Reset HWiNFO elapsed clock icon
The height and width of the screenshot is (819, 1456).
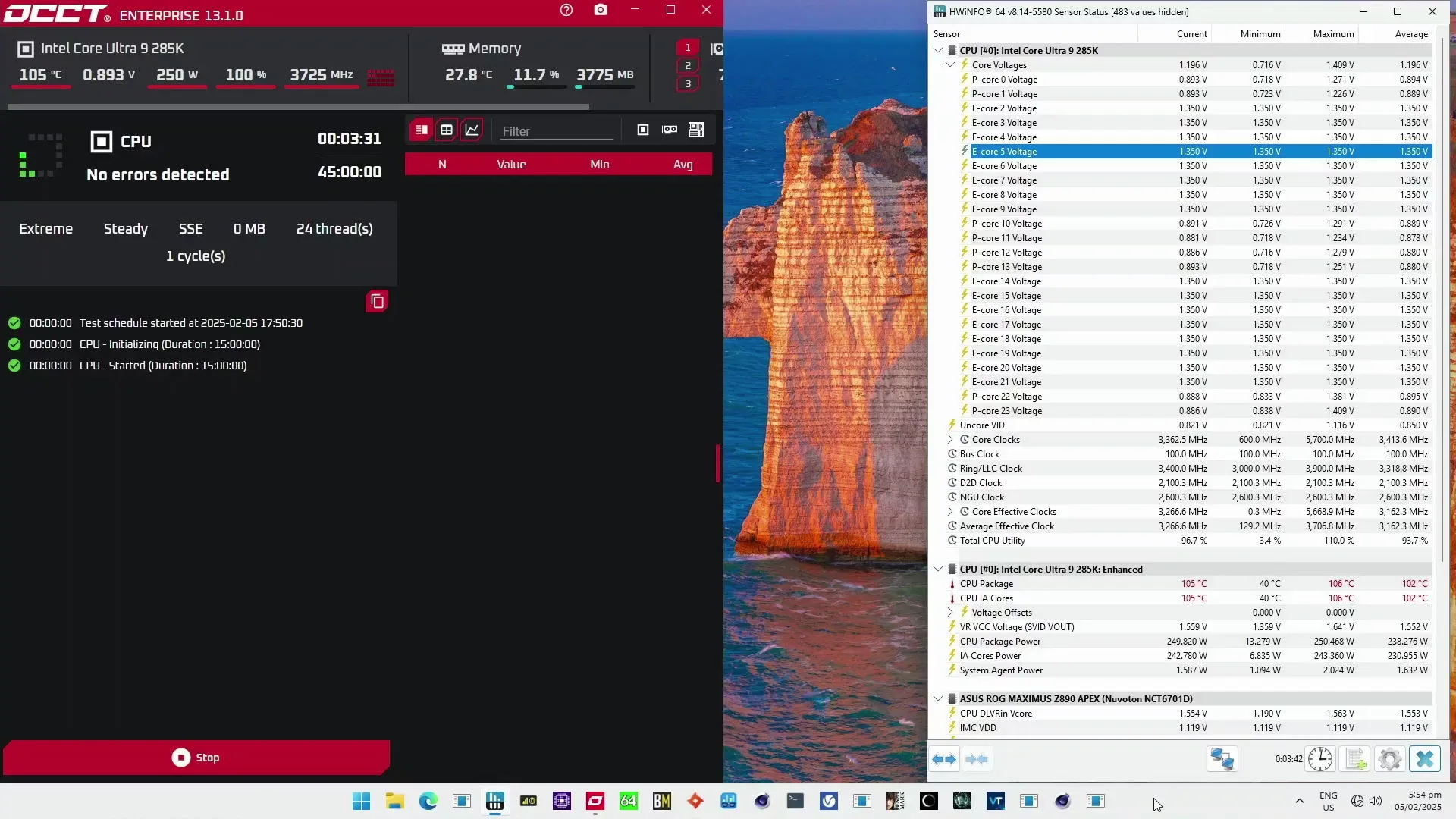click(1320, 759)
